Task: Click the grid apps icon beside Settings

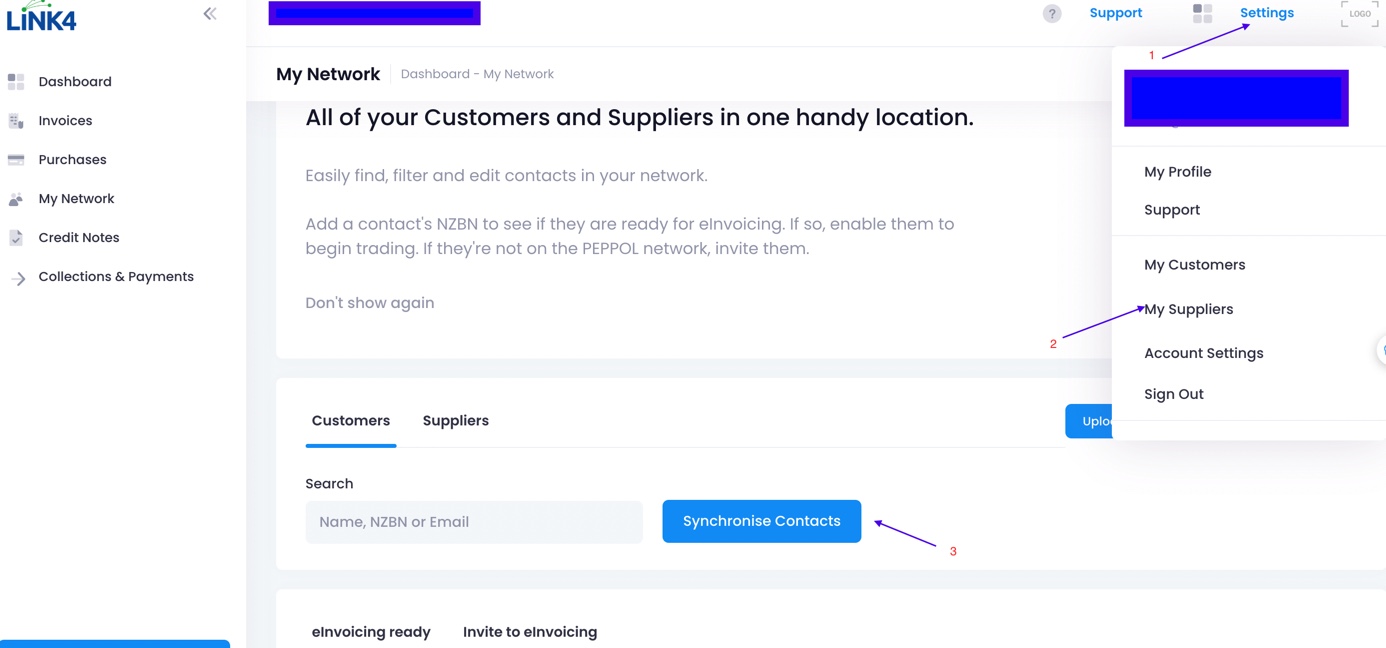Action: [x=1202, y=13]
